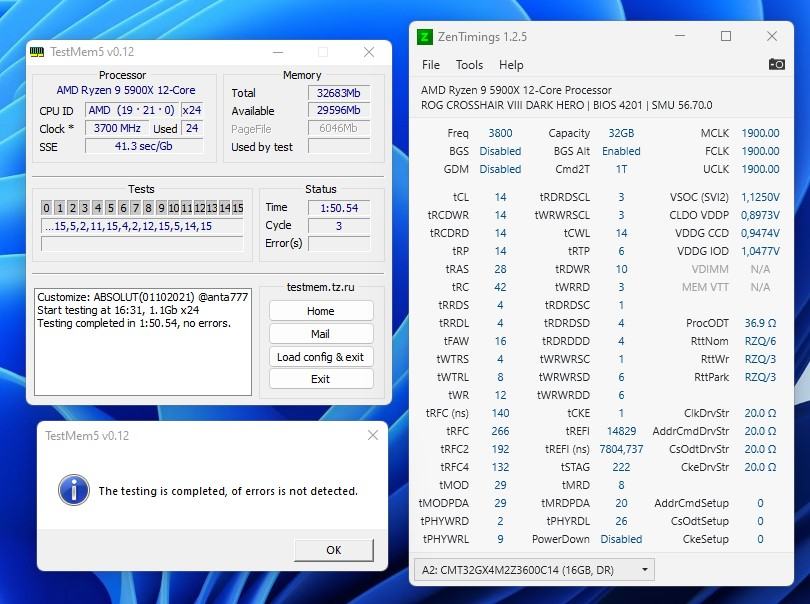The width and height of the screenshot is (810, 604).
Task: Click the RttPark value RZQ/3
Action: click(x=760, y=377)
